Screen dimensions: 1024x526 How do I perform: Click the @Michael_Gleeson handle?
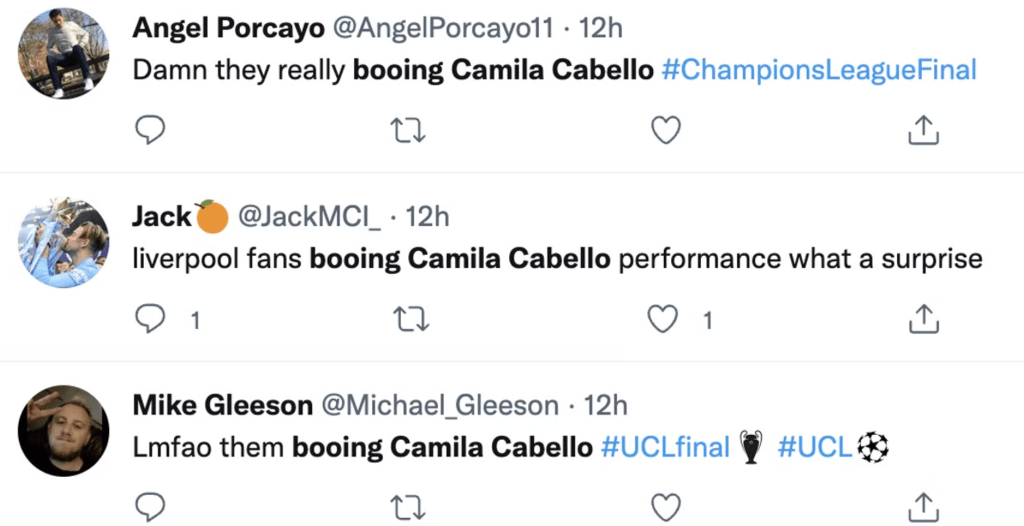coord(439,405)
